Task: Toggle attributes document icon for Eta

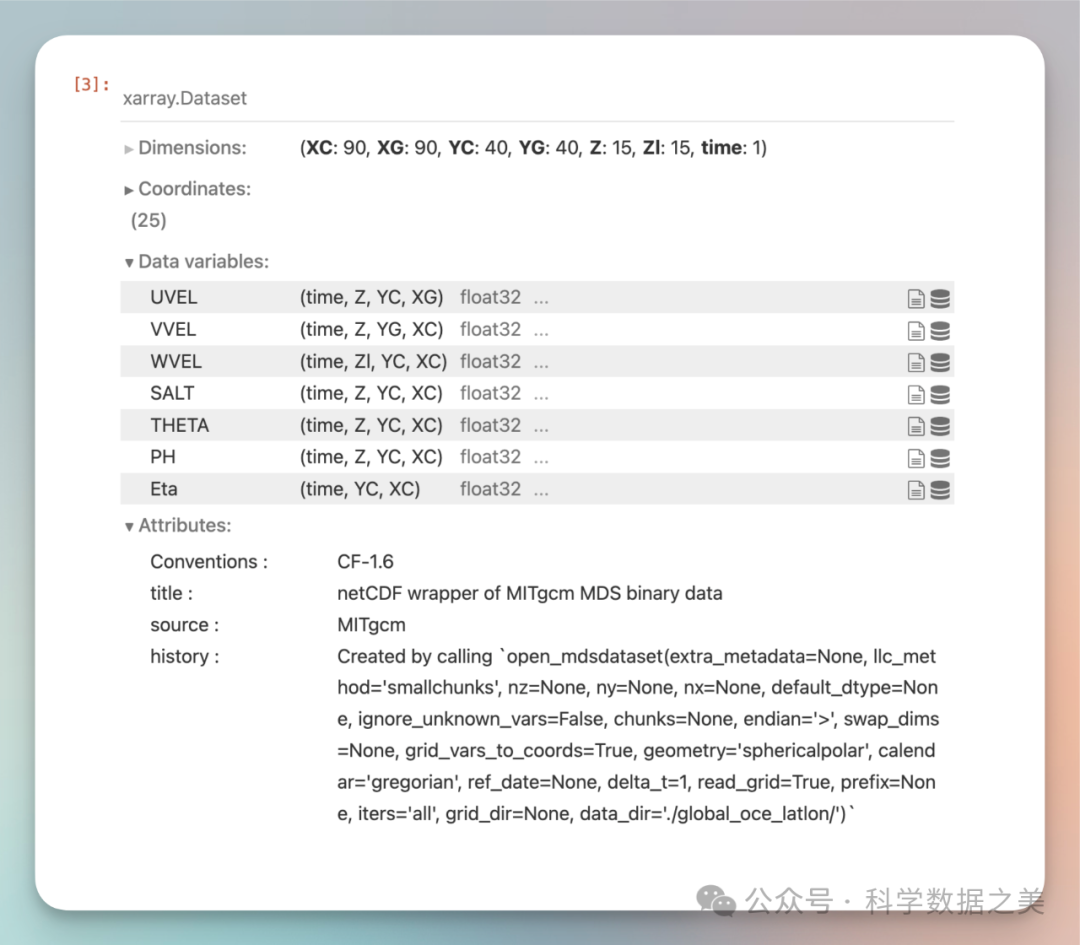Action: click(915, 490)
